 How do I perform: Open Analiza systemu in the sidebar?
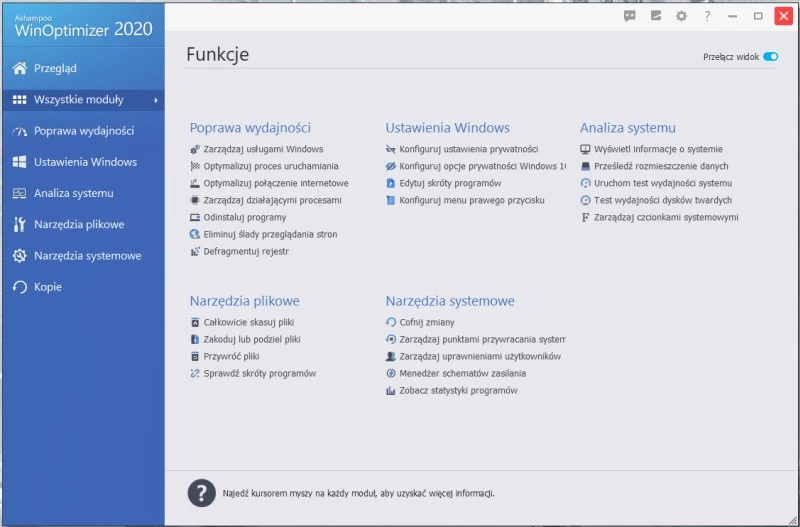[73, 193]
